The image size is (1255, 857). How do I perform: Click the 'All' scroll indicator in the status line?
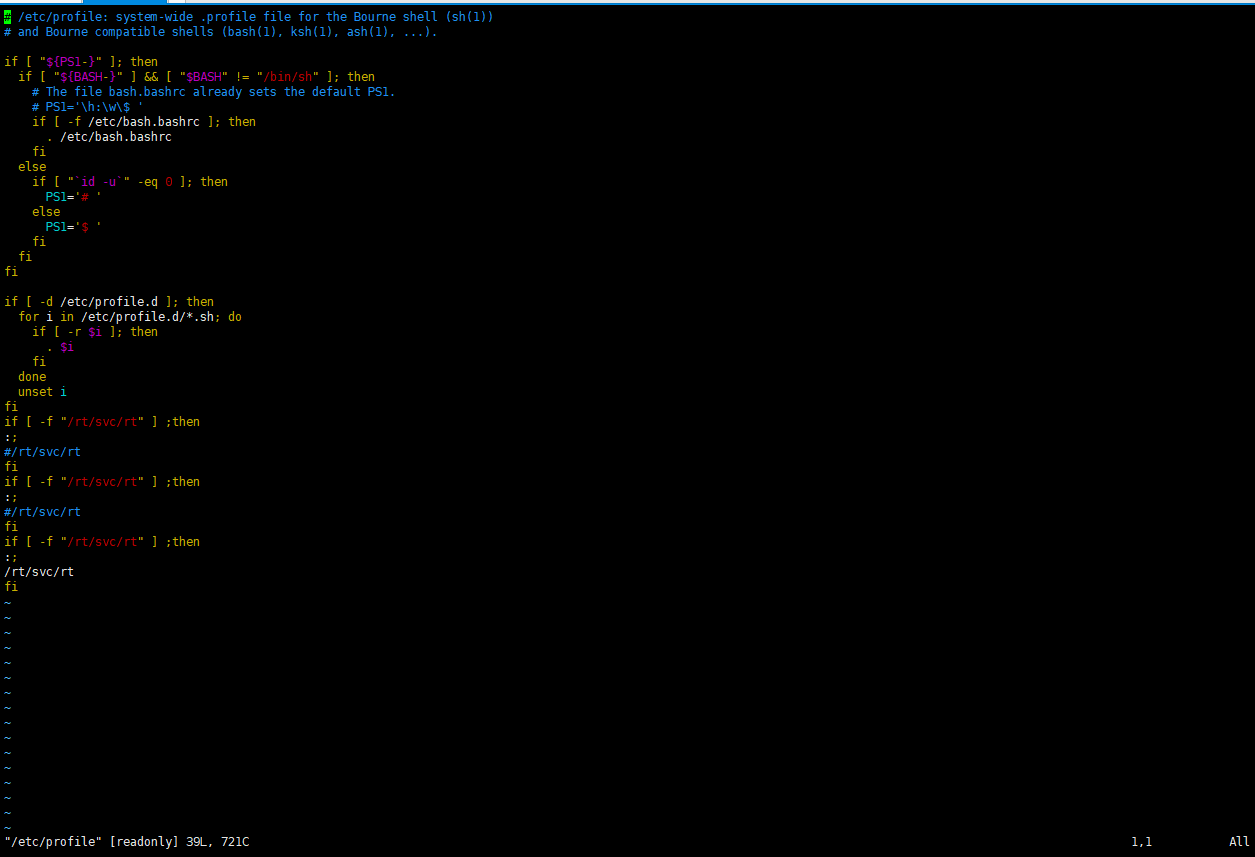click(x=1239, y=842)
